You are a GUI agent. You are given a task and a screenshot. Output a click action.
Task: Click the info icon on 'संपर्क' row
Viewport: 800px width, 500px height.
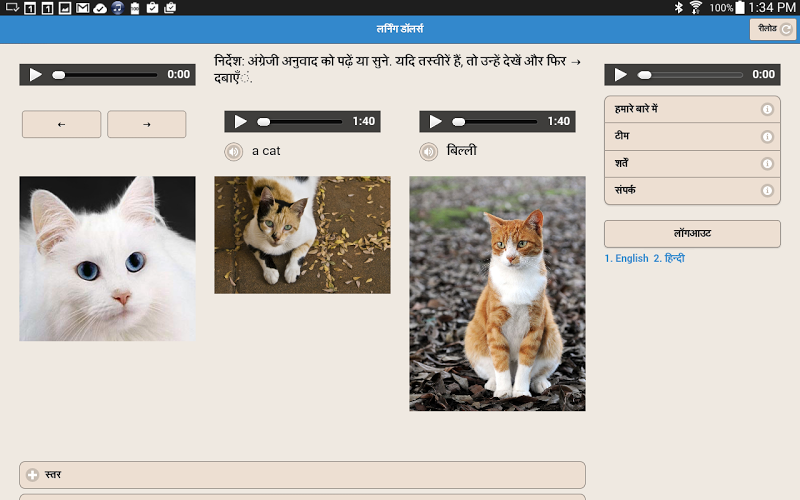(767, 190)
